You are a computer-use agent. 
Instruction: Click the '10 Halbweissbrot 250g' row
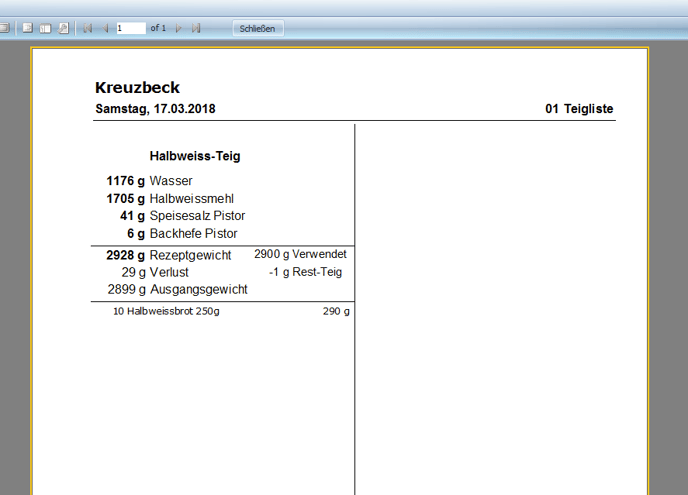click(166, 311)
